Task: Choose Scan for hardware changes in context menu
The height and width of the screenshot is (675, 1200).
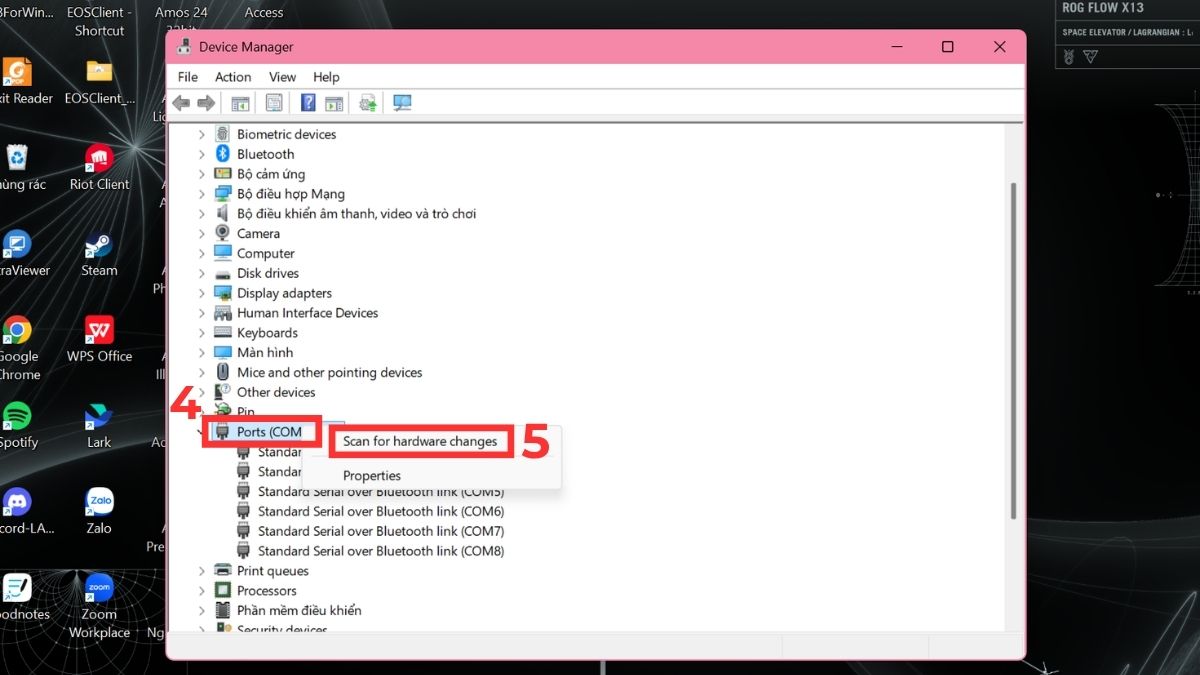Action: (420, 441)
